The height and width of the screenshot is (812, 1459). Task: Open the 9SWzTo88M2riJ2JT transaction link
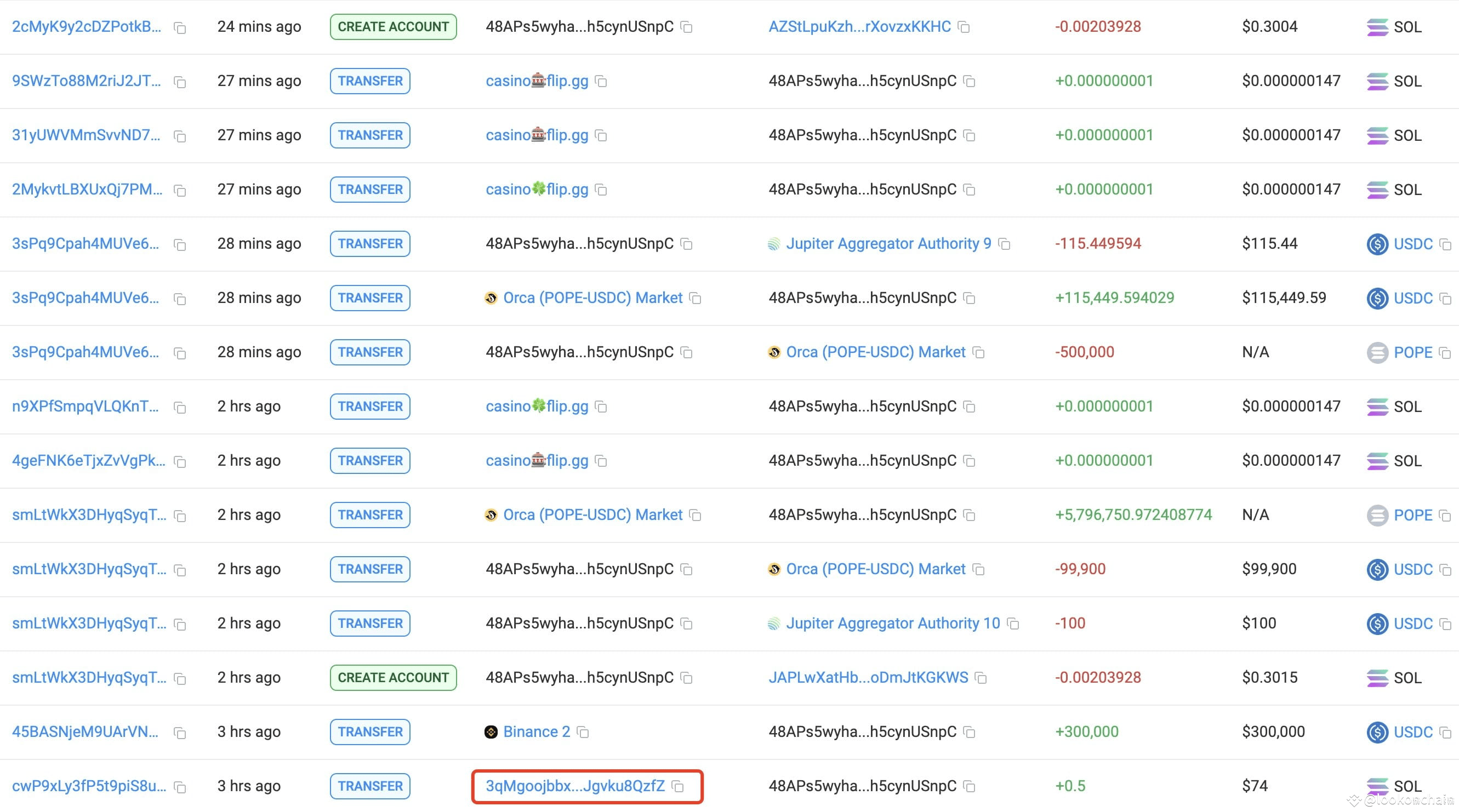click(x=87, y=81)
